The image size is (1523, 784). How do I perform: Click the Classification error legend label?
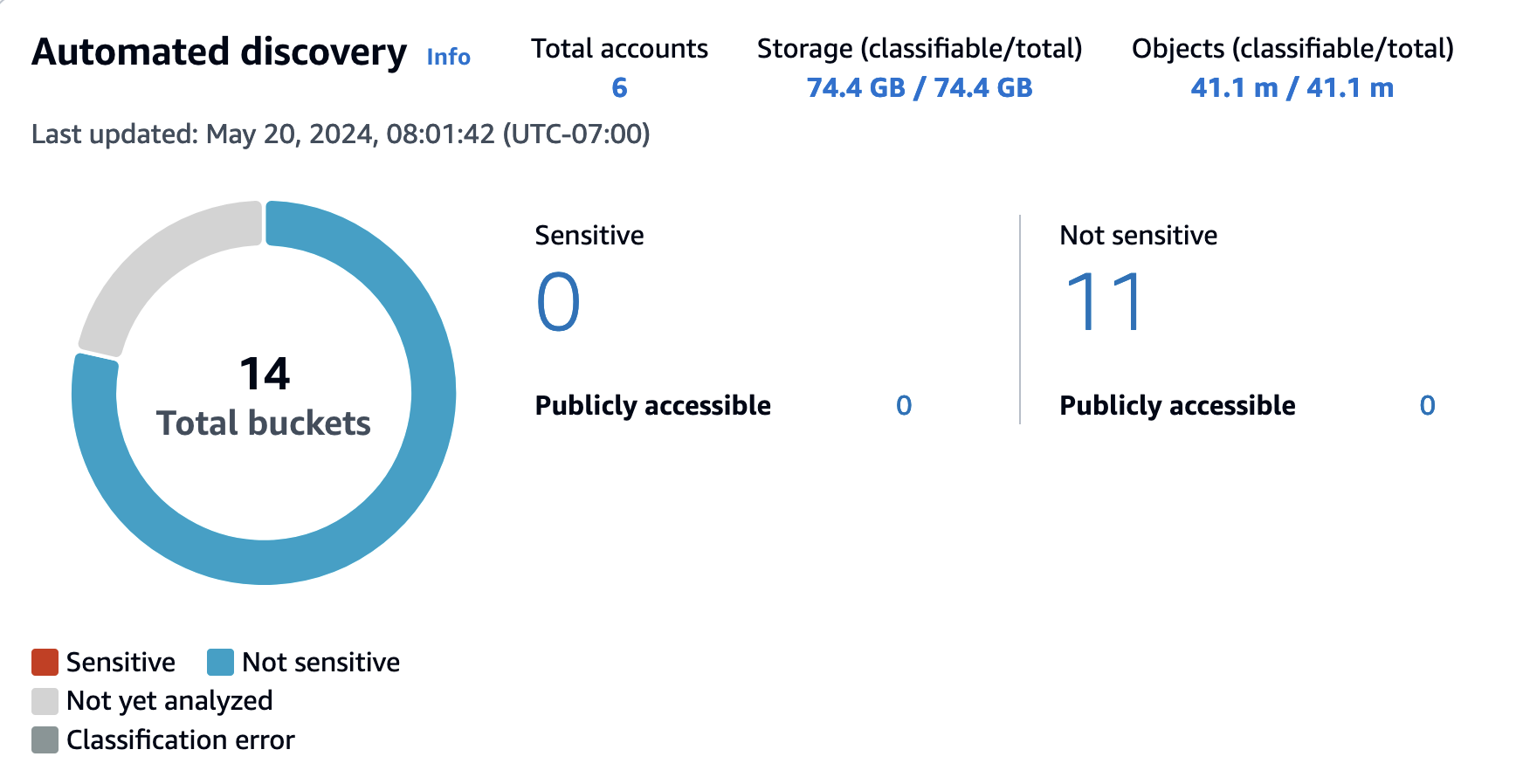[x=181, y=739]
